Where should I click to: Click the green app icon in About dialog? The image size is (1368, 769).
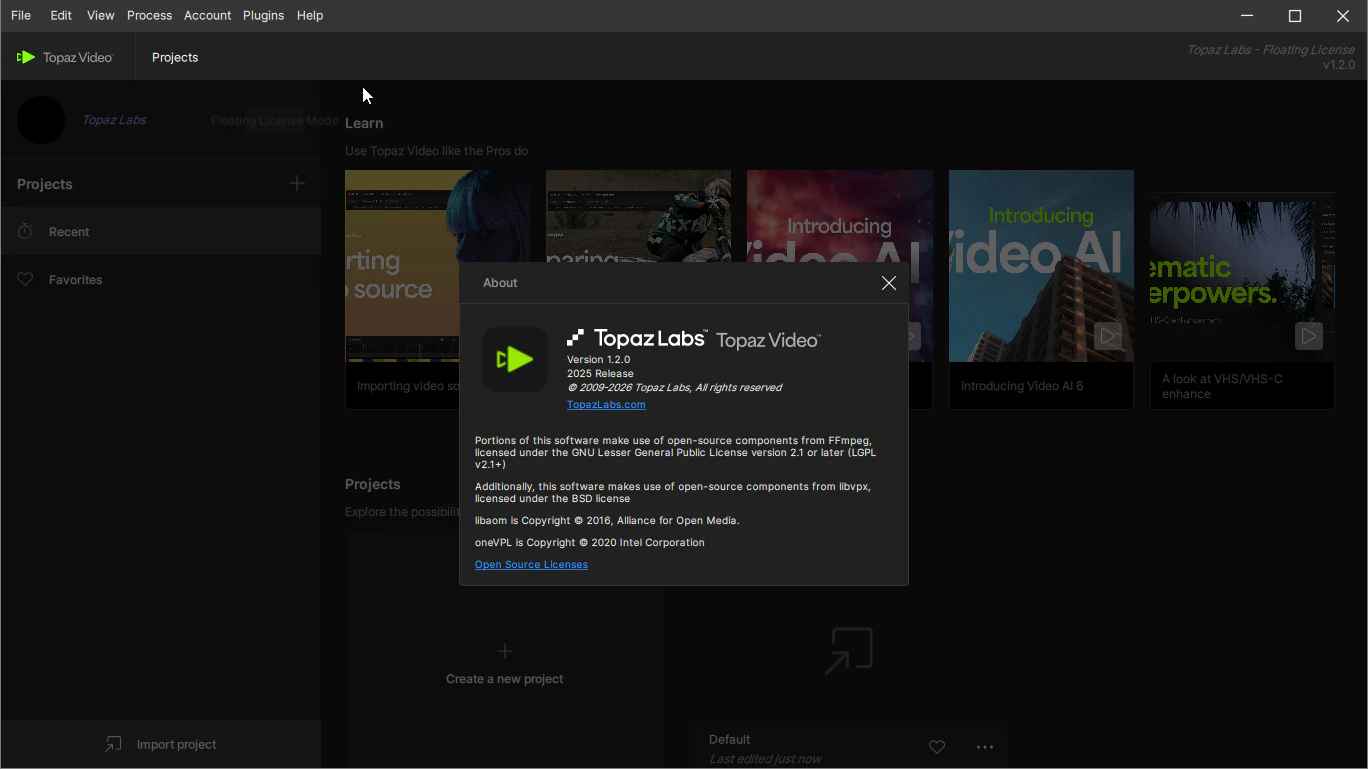(x=515, y=359)
